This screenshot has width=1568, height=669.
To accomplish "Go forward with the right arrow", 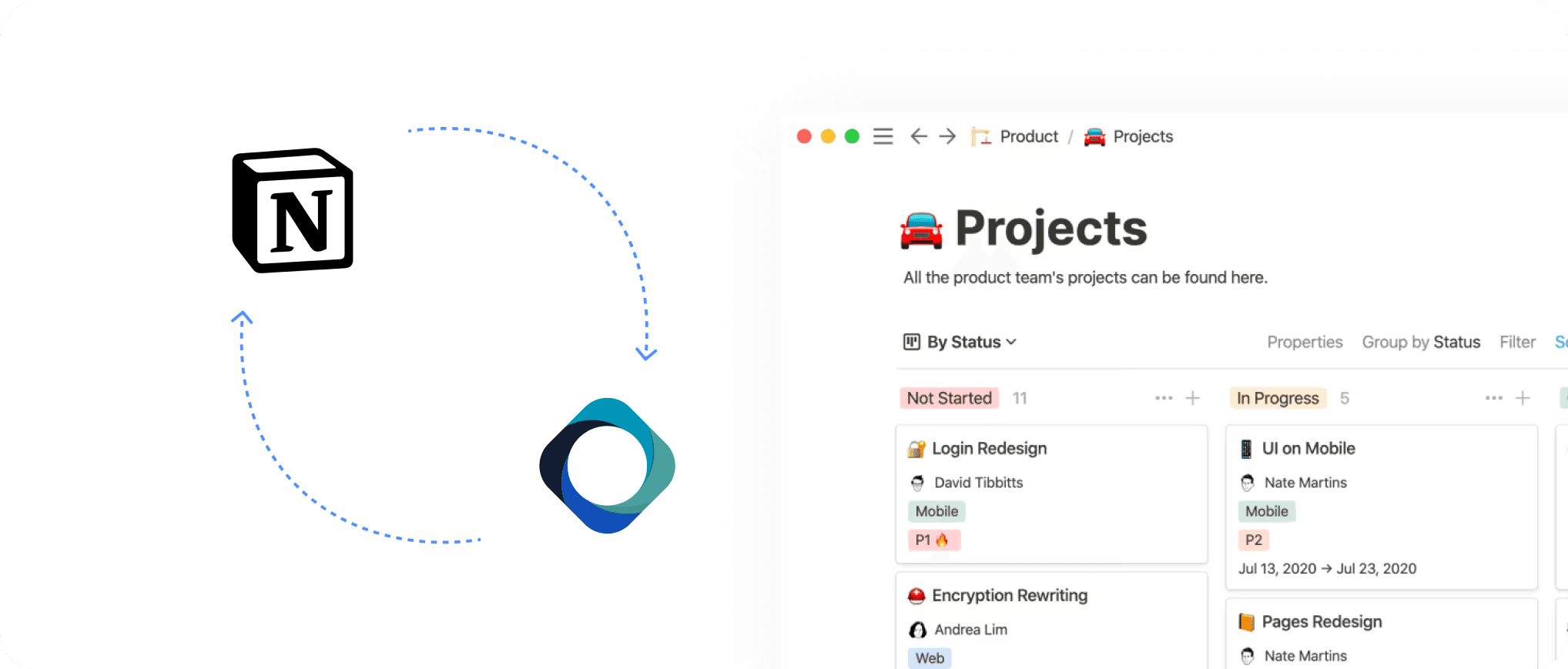I will pyautogui.click(x=947, y=136).
